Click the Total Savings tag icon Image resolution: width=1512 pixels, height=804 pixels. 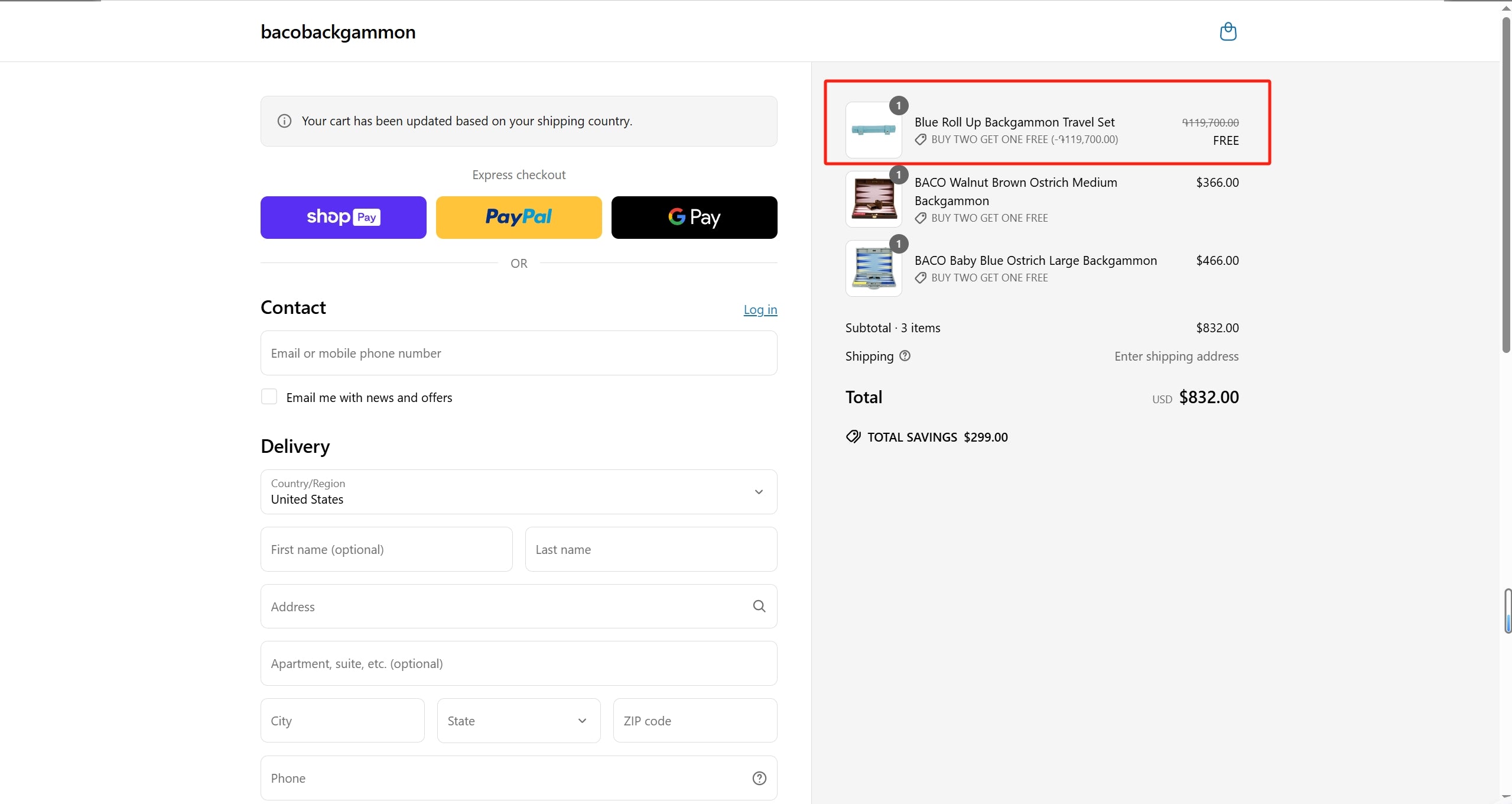click(x=853, y=437)
